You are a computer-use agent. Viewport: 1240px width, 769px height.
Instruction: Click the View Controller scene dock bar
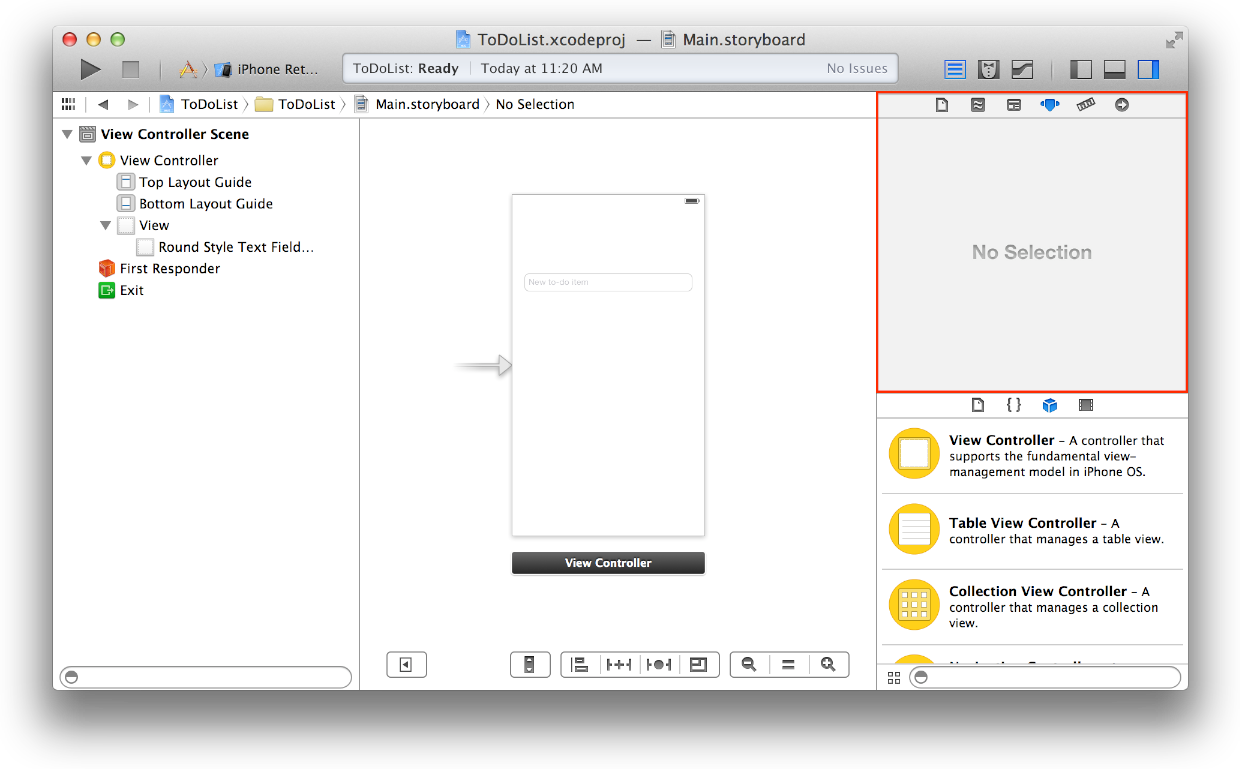click(608, 563)
